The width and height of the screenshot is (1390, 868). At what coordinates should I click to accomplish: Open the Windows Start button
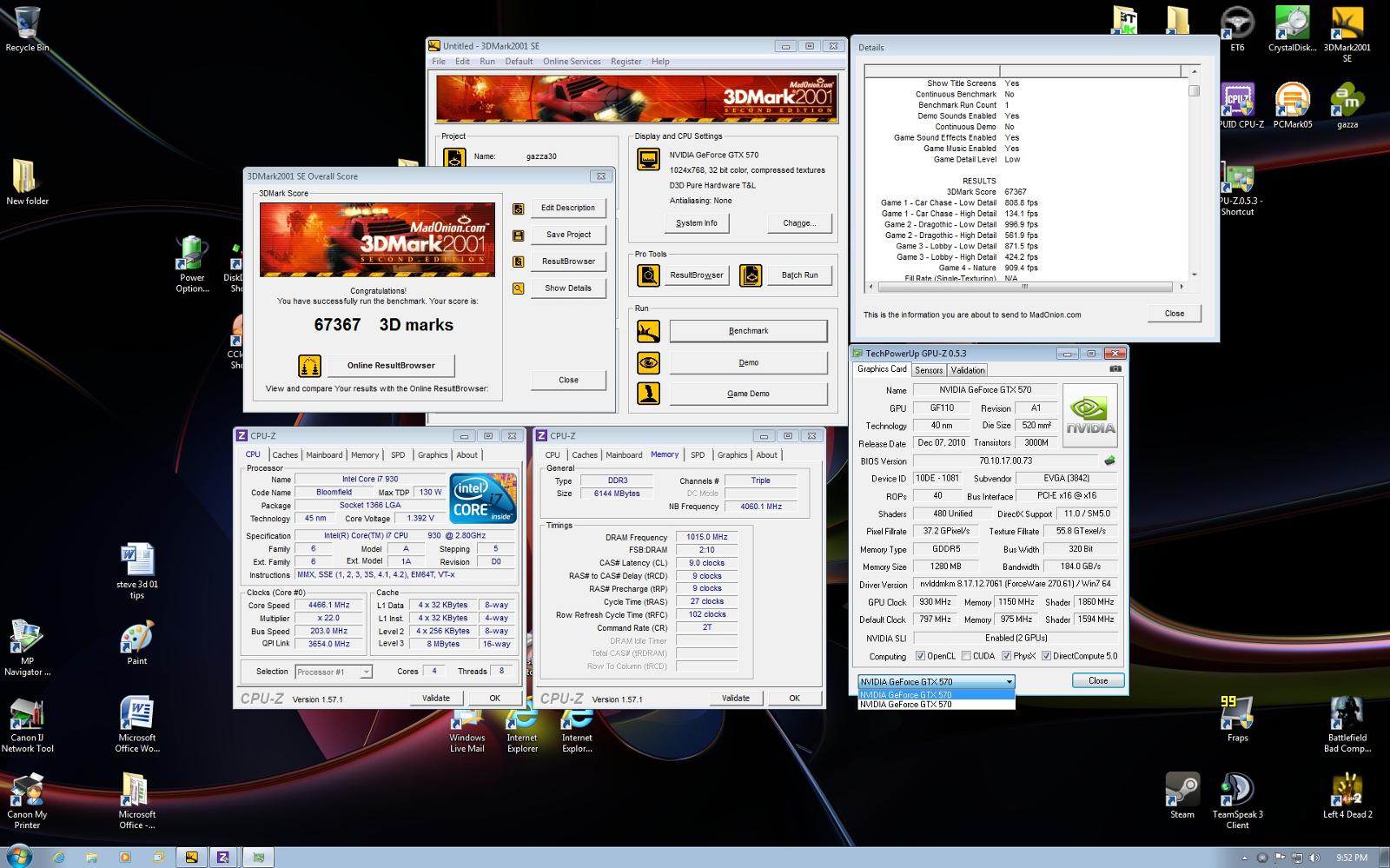[18, 857]
